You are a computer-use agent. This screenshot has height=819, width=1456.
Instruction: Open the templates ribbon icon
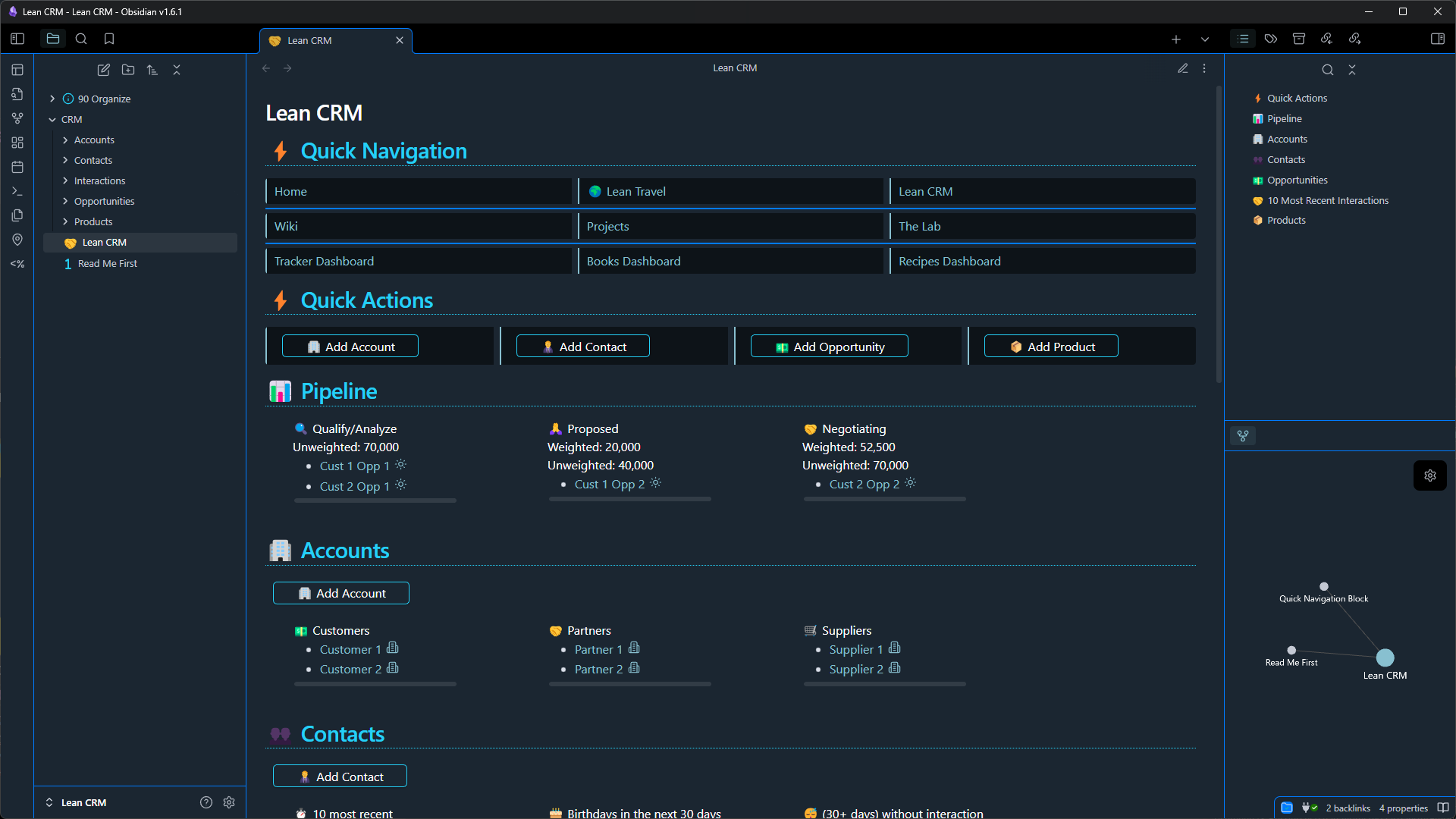tap(17, 215)
